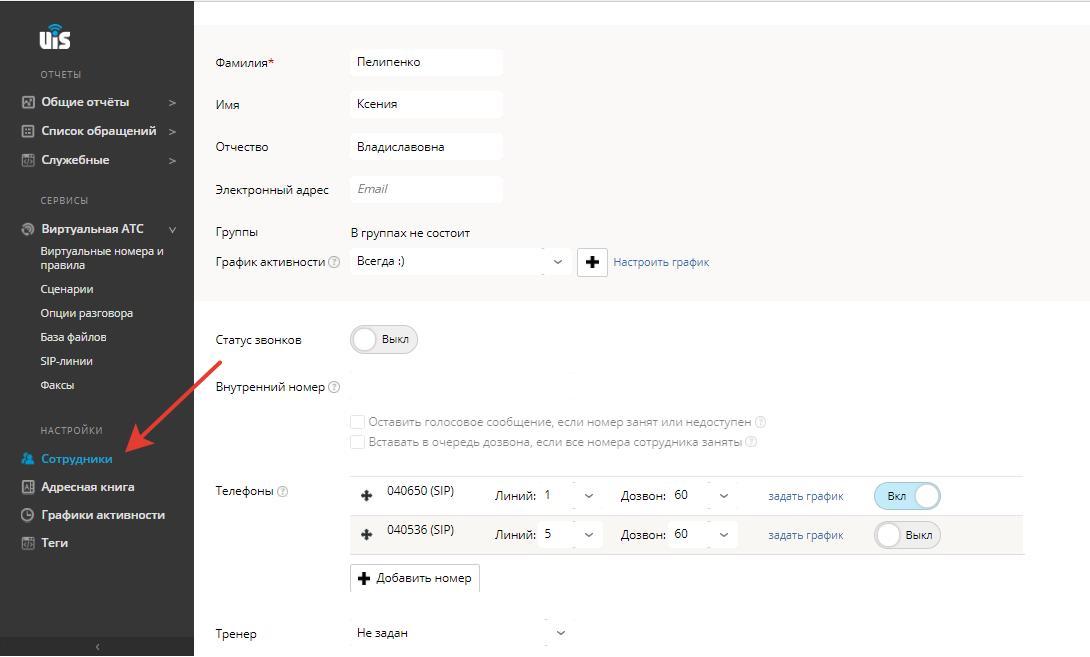Go to Сценарии in the sidebar

click(67, 289)
